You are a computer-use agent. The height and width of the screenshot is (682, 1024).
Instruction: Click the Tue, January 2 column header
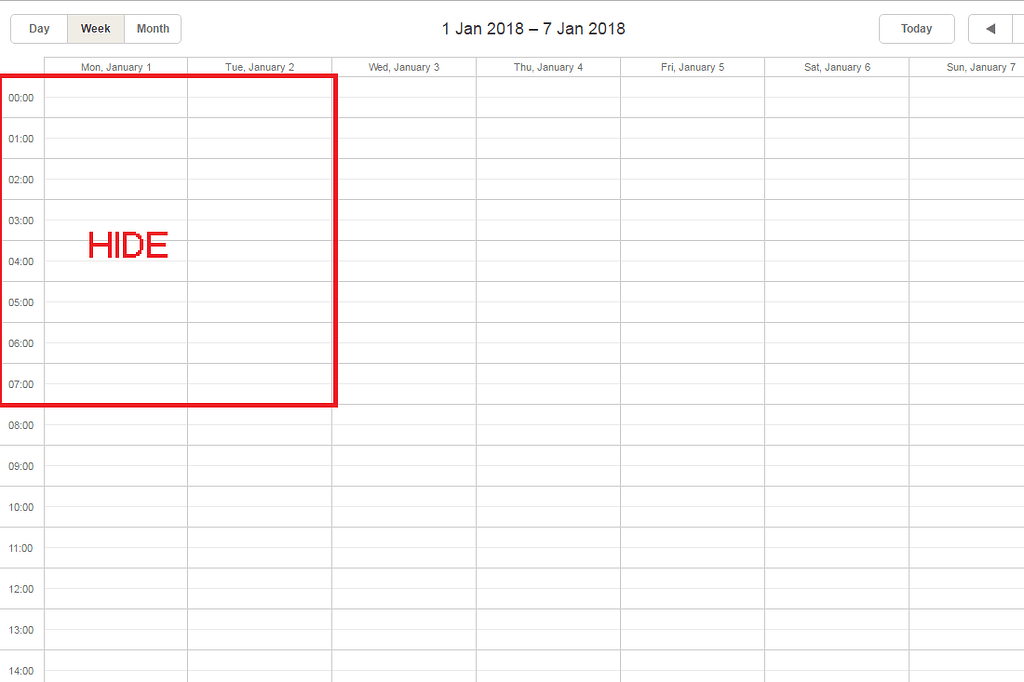tap(260, 67)
